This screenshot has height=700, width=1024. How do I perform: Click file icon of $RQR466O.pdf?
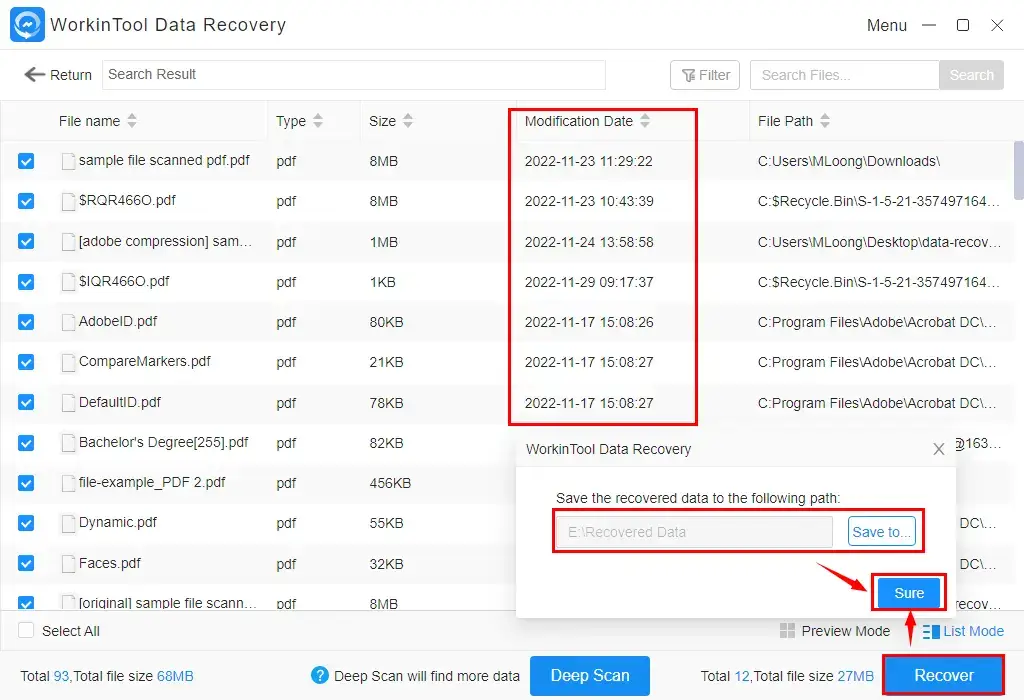tap(68, 201)
